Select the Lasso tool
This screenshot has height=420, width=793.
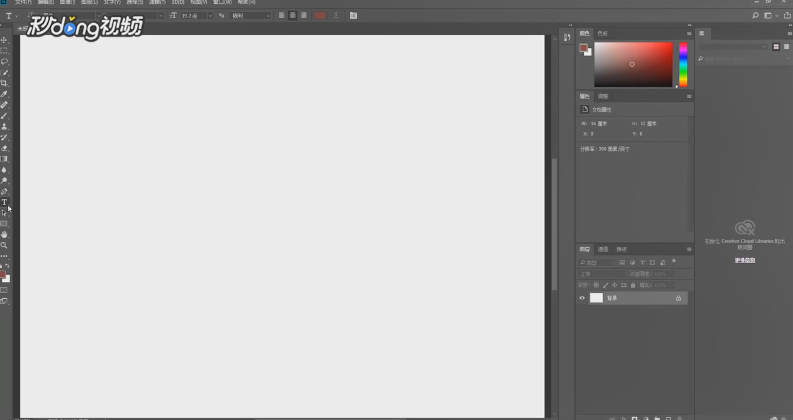coord(4,61)
